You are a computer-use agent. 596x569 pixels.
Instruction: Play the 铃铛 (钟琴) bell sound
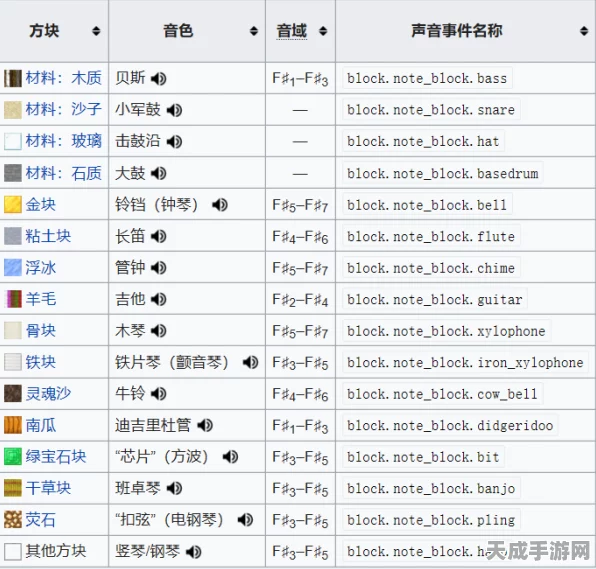point(220,205)
